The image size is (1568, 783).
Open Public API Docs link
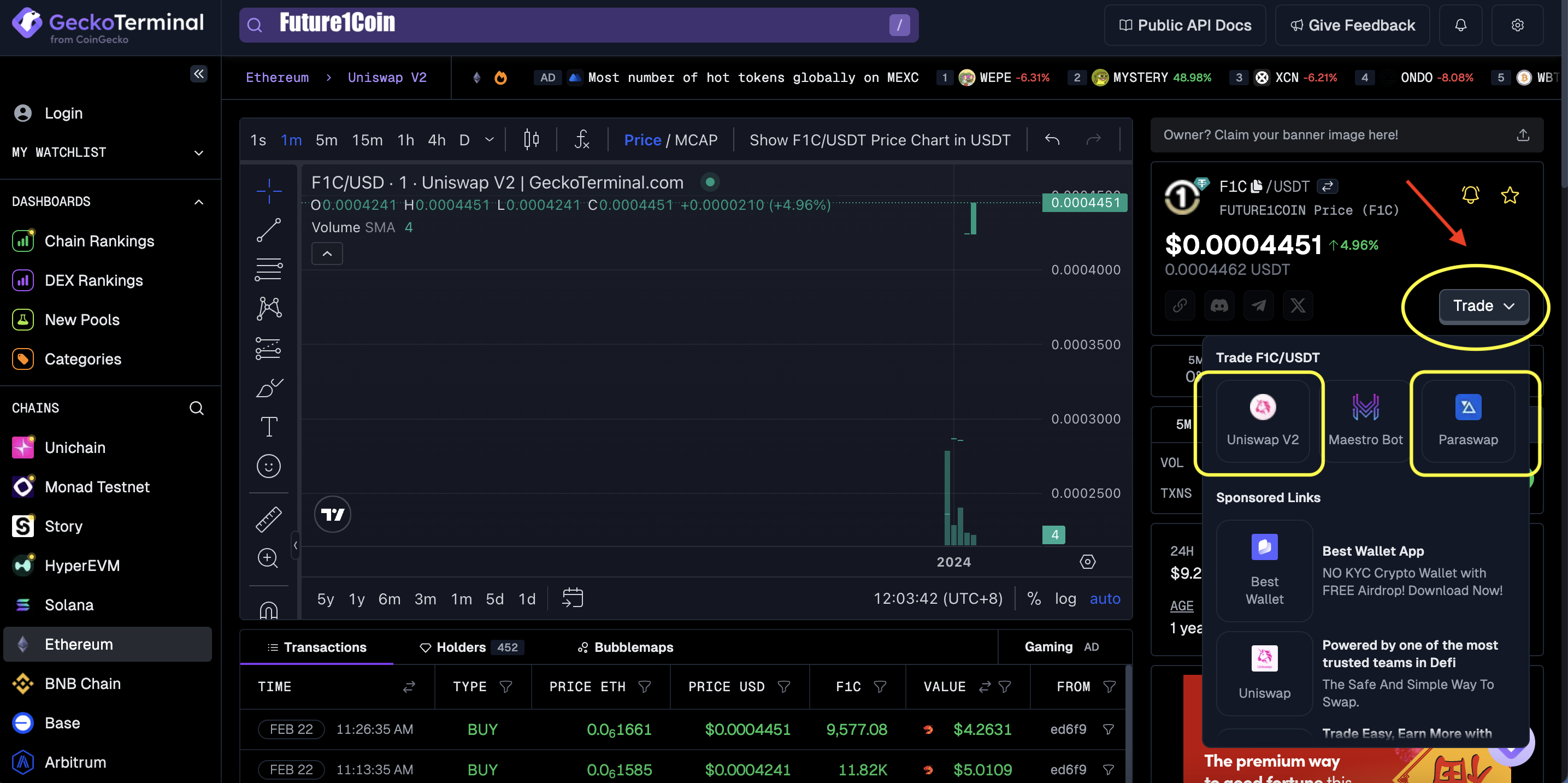(1184, 25)
